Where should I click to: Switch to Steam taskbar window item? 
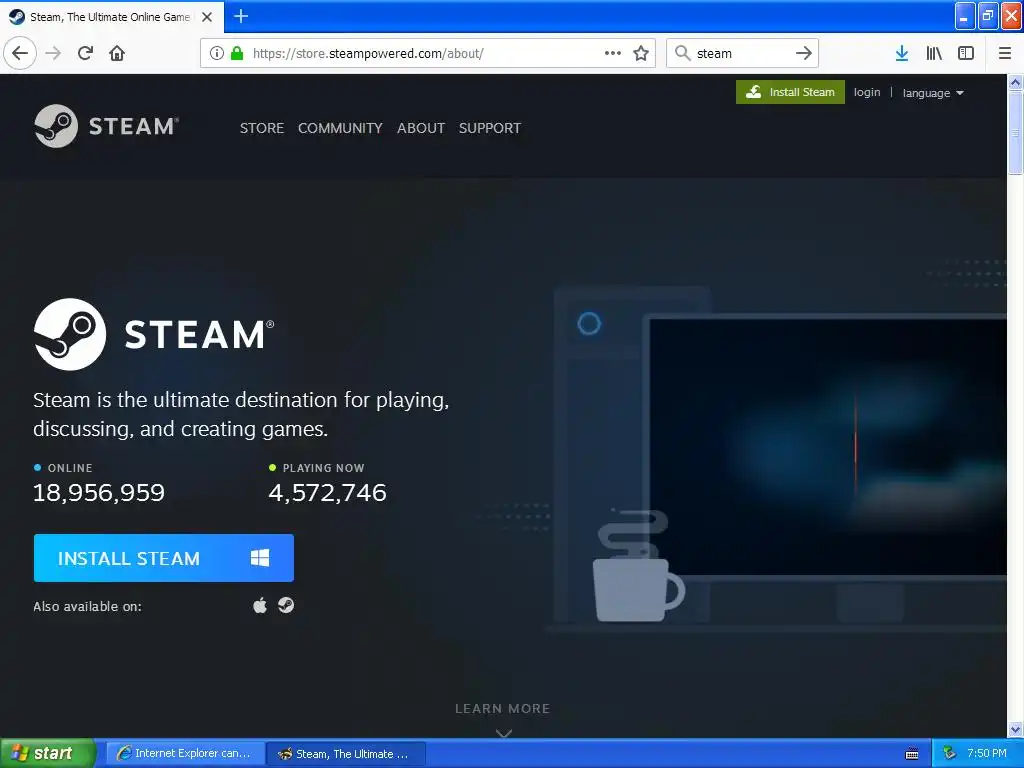pos(346,754)
